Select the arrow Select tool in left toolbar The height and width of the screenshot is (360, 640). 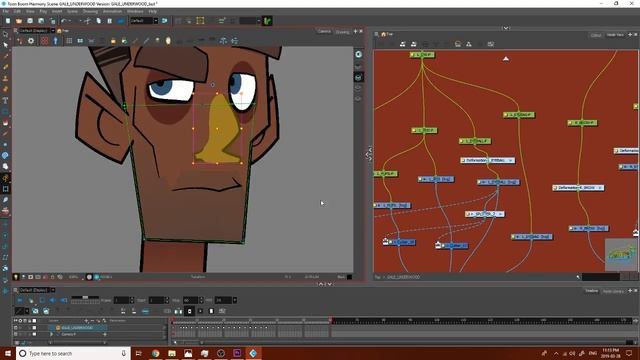click(x=5, y=45)
